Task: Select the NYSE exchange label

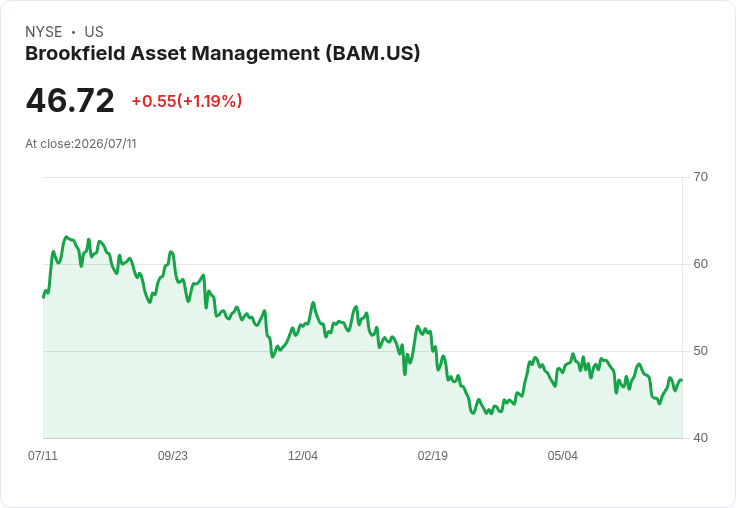Action: [44, 32]
